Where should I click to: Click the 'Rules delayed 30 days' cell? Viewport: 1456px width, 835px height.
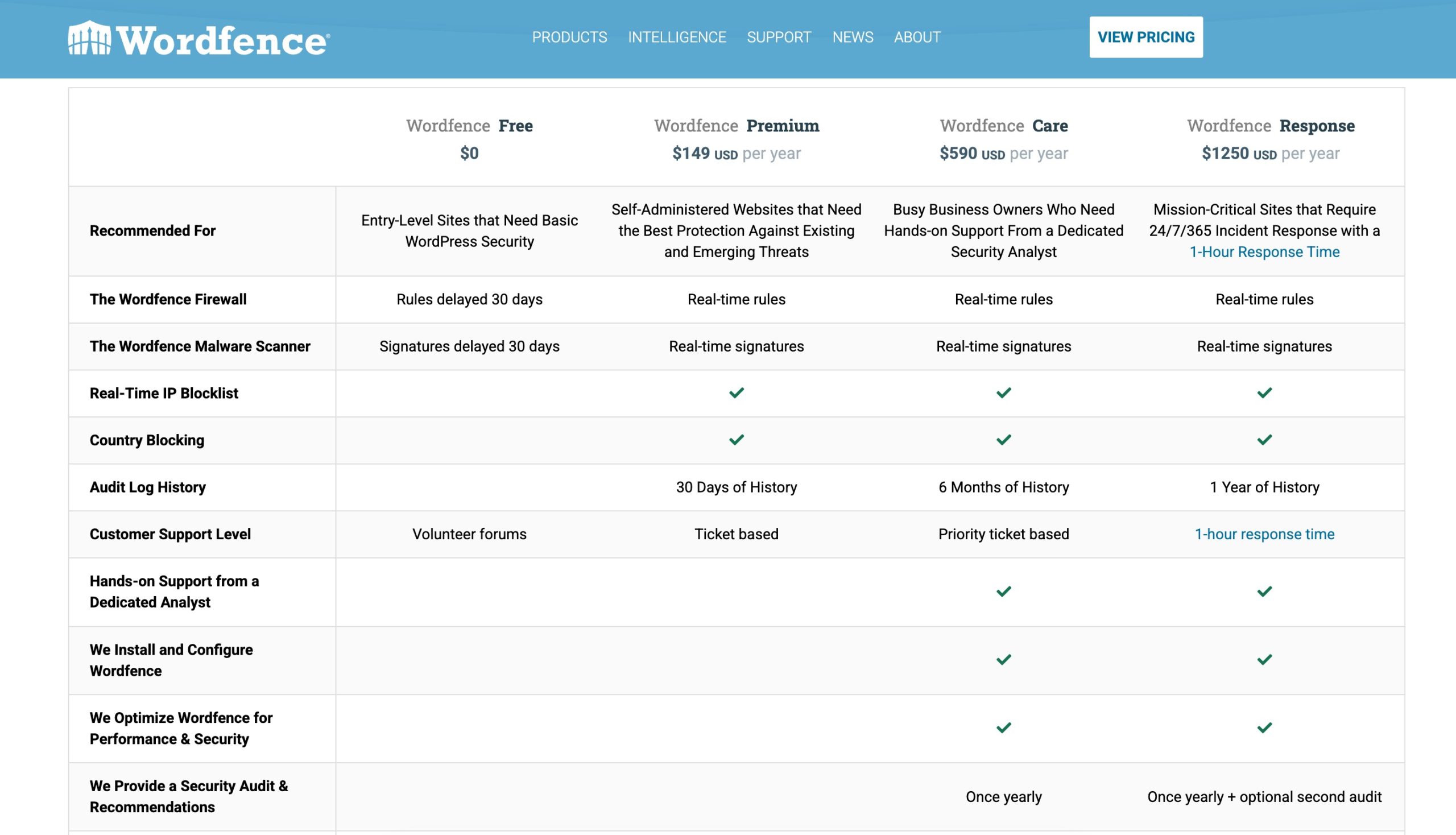coord(469,299)
